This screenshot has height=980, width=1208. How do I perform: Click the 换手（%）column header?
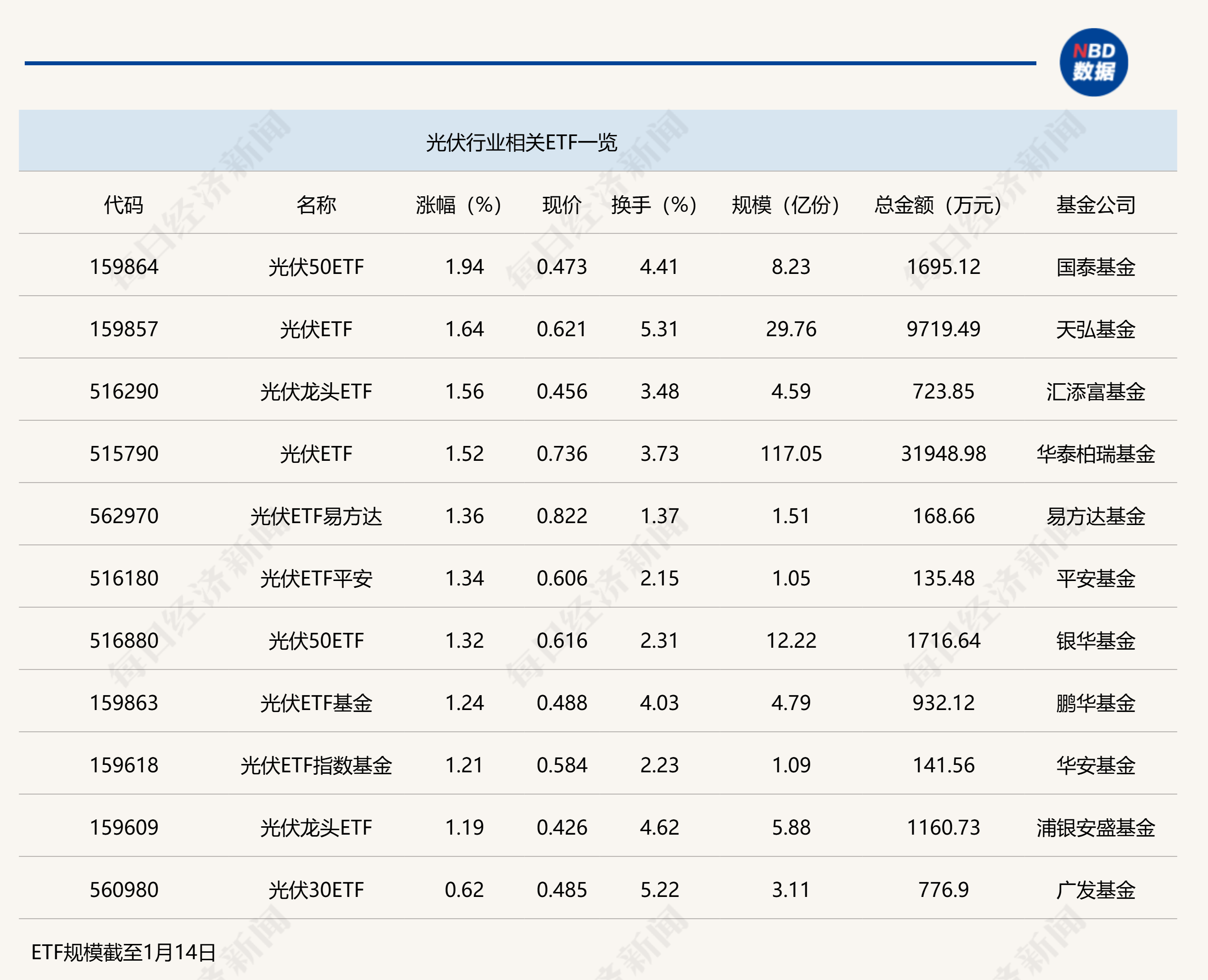click(x=651, y=206)
